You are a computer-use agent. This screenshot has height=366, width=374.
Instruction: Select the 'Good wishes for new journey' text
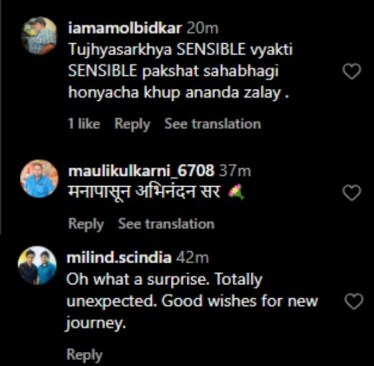click(x=191, y=312)
